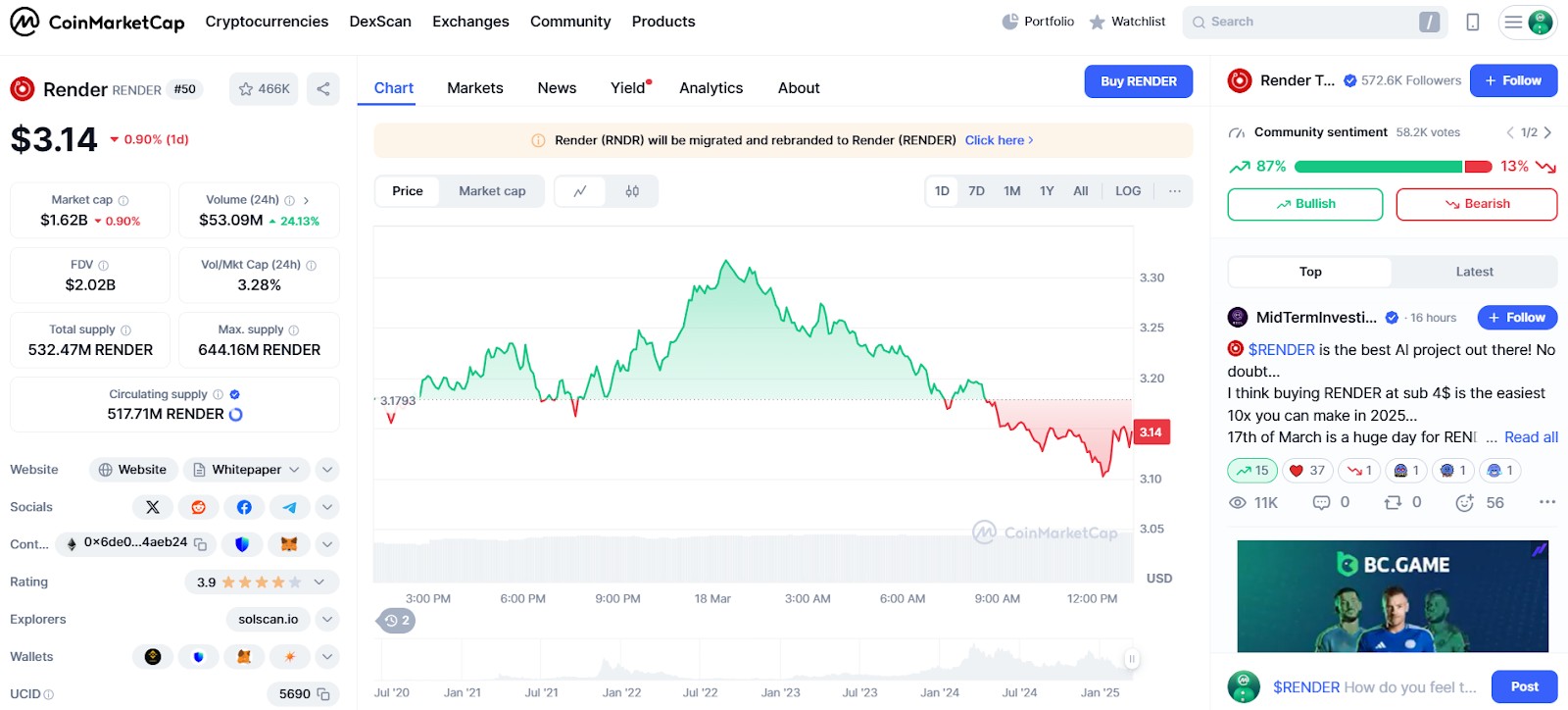Click the history events badge showing 2
The width and height of the screenshot is (1568, 710).
pyautogui.click(x=397, y=621)
